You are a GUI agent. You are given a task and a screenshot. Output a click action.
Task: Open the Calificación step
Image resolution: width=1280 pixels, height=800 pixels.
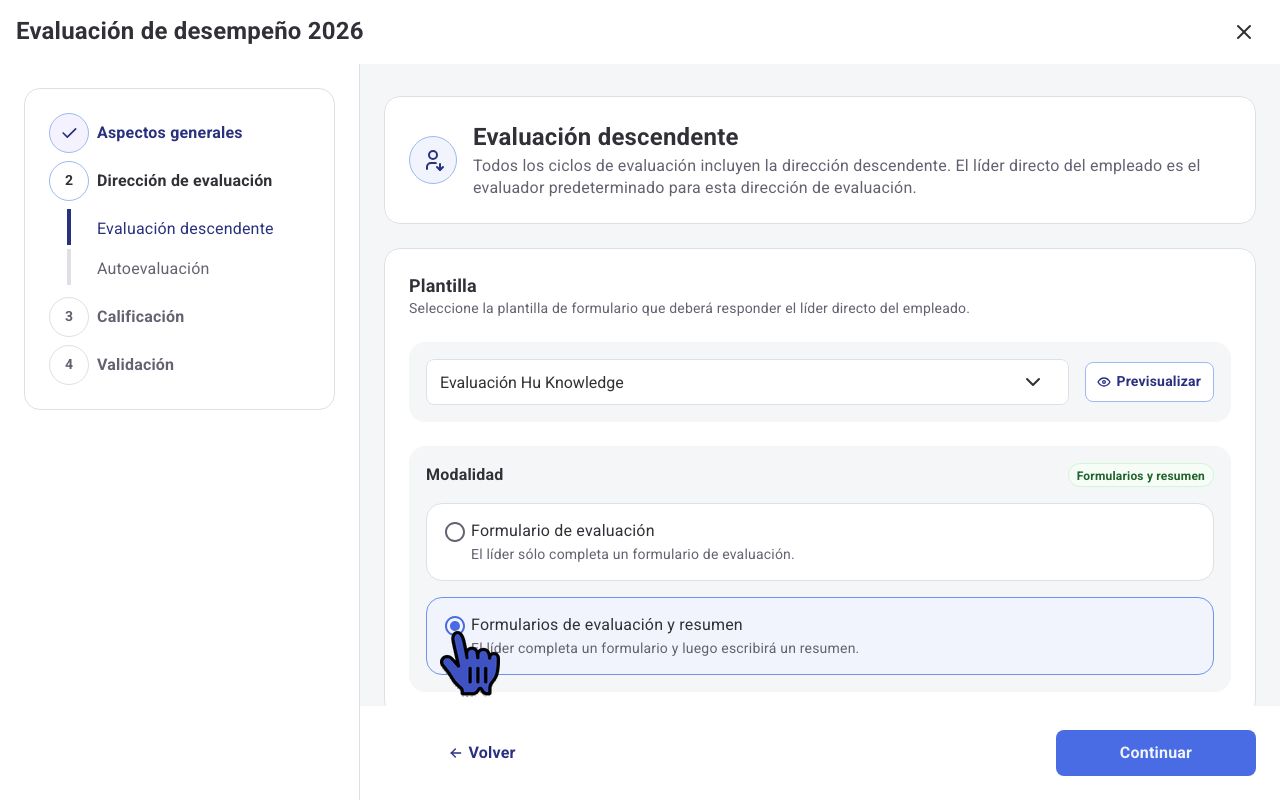point(140,317)
